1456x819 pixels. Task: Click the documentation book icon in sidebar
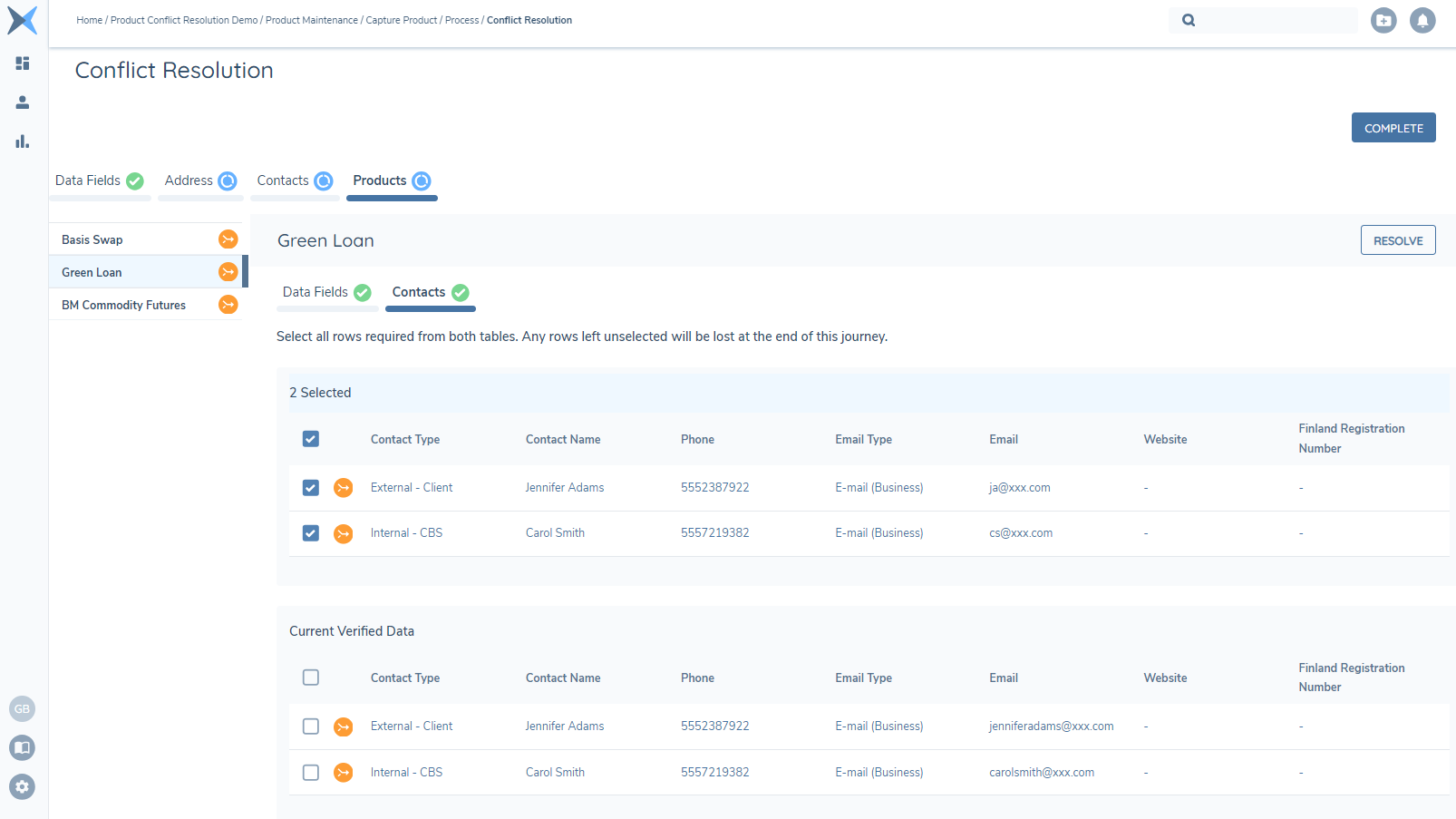[x=22, y=747]
